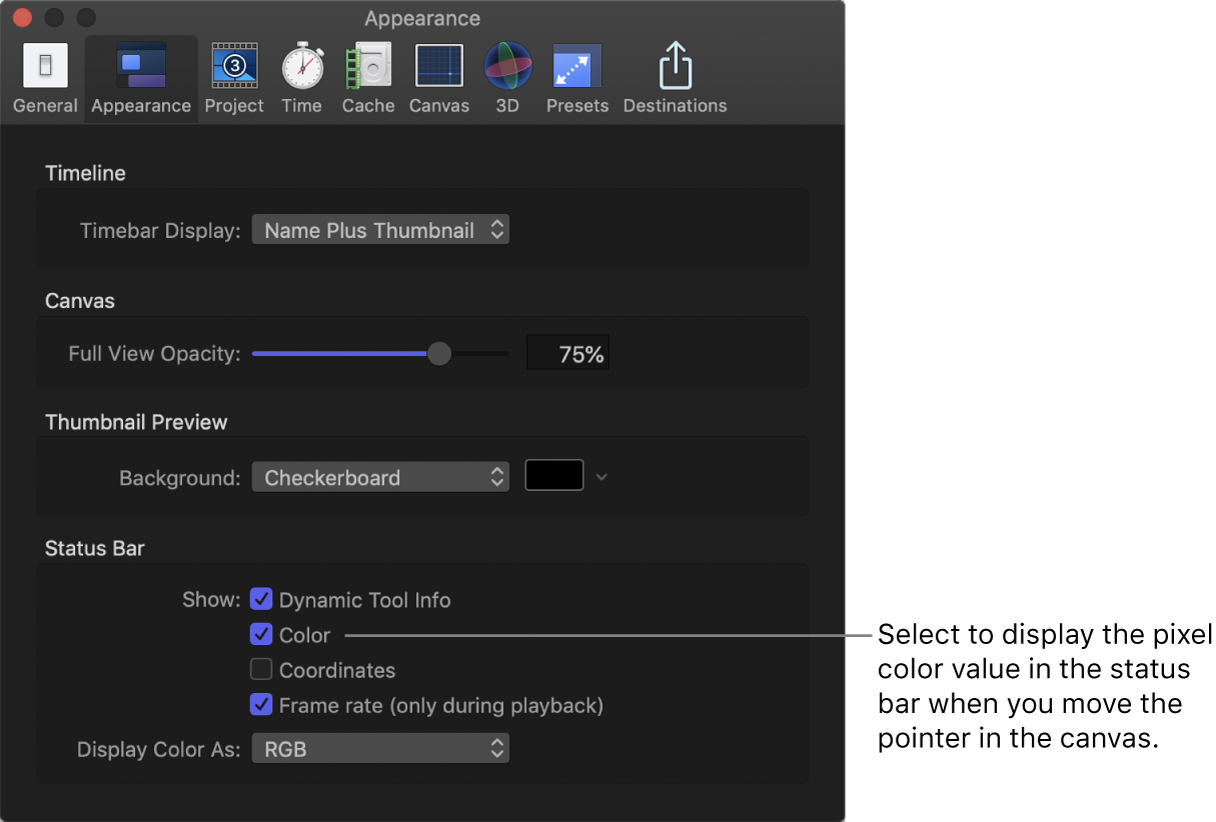1216x822 pixels.
Task: Click the Destinations share icon
Action: coord(675,66)
